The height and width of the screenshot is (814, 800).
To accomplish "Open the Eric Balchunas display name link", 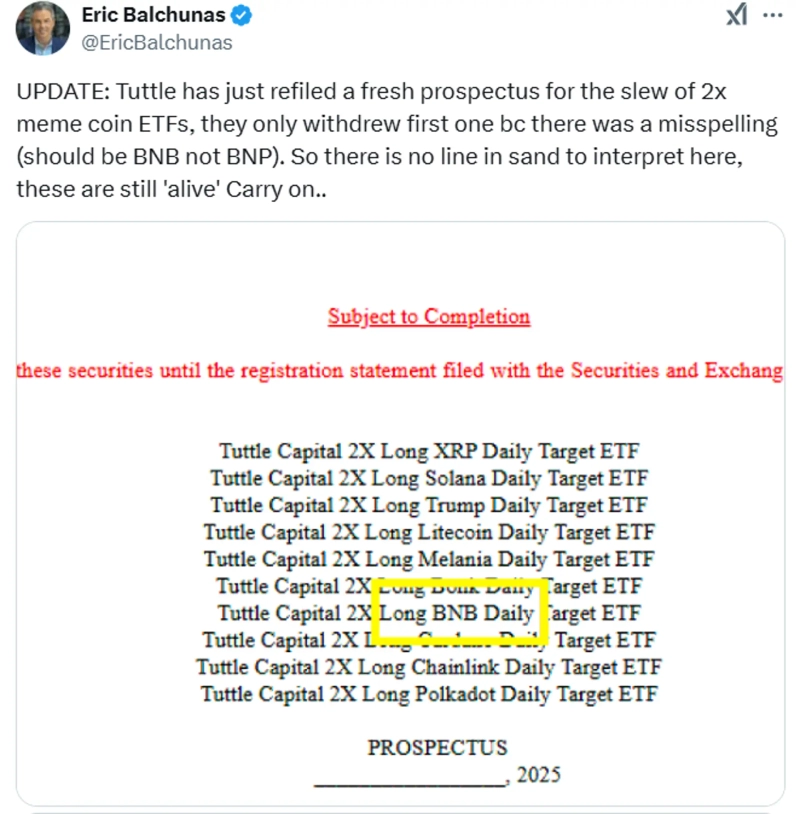I will click(153, 16).
